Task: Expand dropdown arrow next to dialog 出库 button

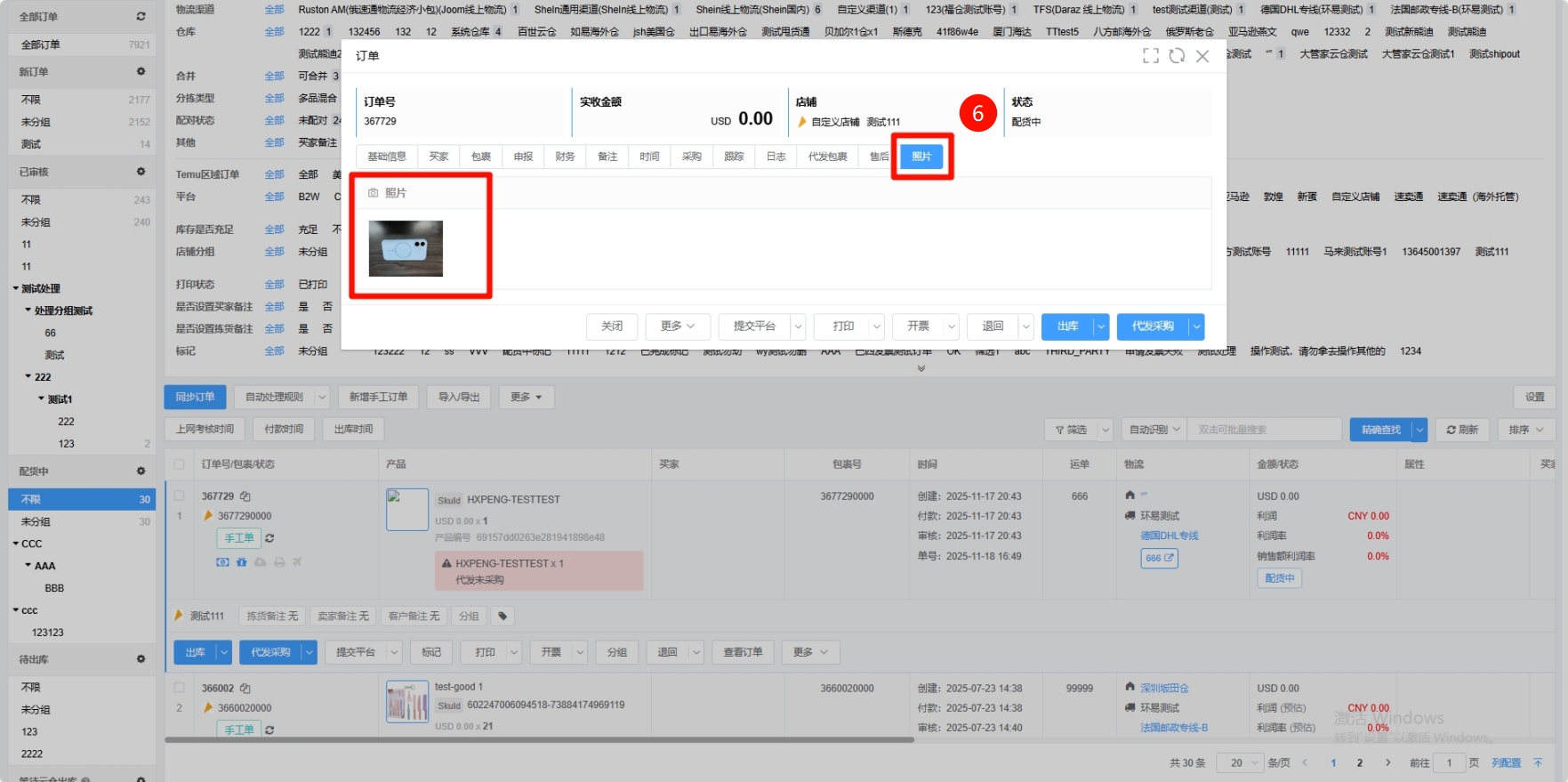Action: click(x=1101, y=327)
